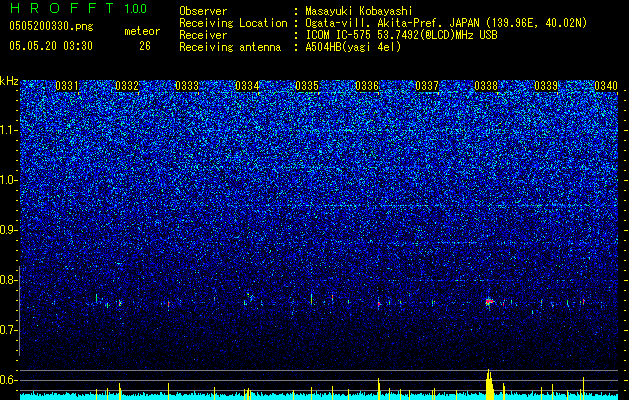Click the 0.6 kHz axis label

click(x=8, y=380)
